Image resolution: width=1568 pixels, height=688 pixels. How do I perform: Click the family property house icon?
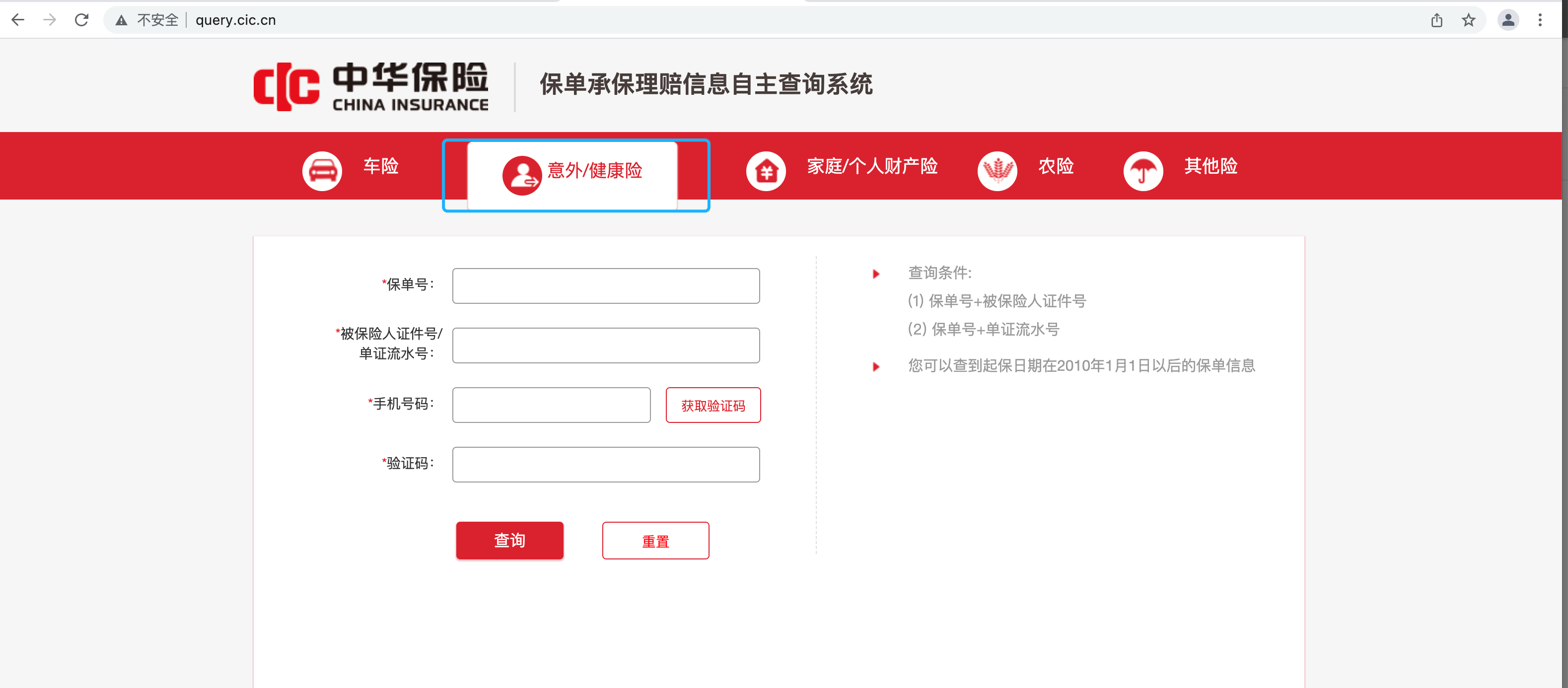click(766, 171)
